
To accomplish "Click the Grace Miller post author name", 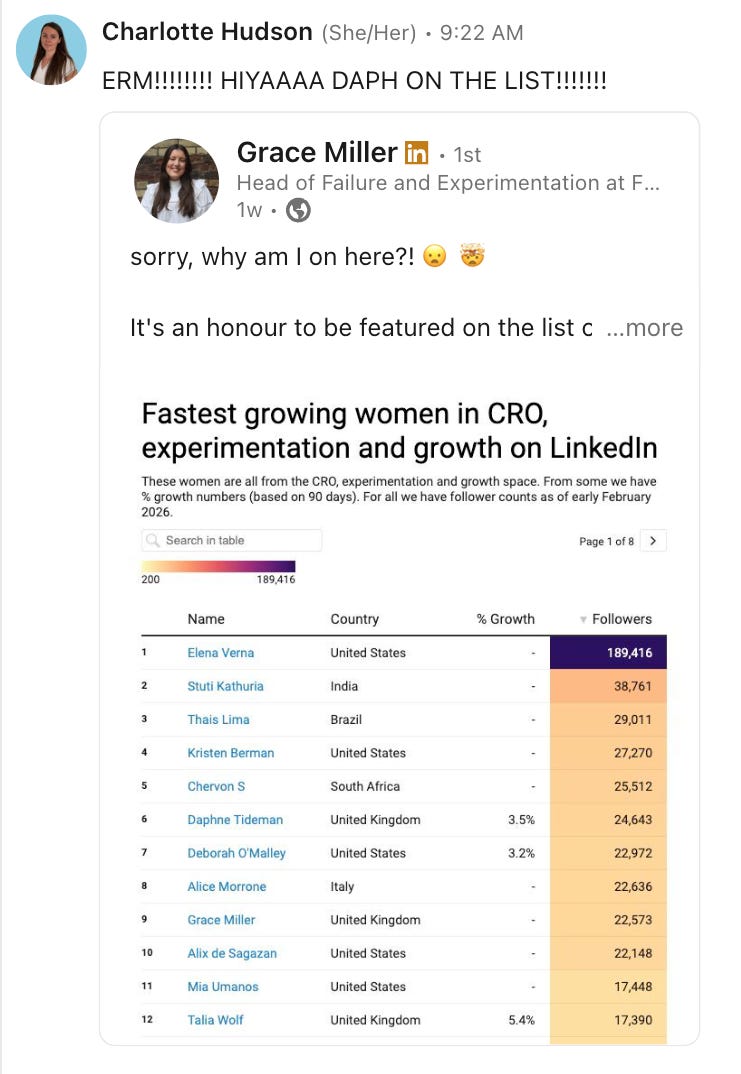I will pos(317,152).
